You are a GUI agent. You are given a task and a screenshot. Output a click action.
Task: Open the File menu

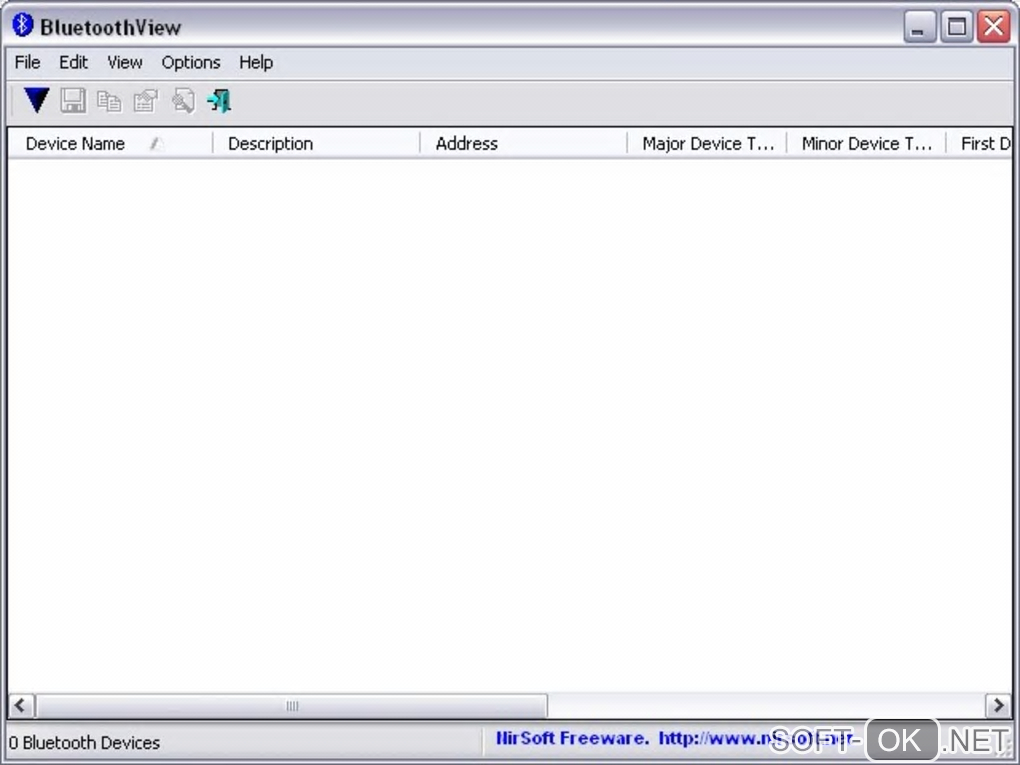27,62
